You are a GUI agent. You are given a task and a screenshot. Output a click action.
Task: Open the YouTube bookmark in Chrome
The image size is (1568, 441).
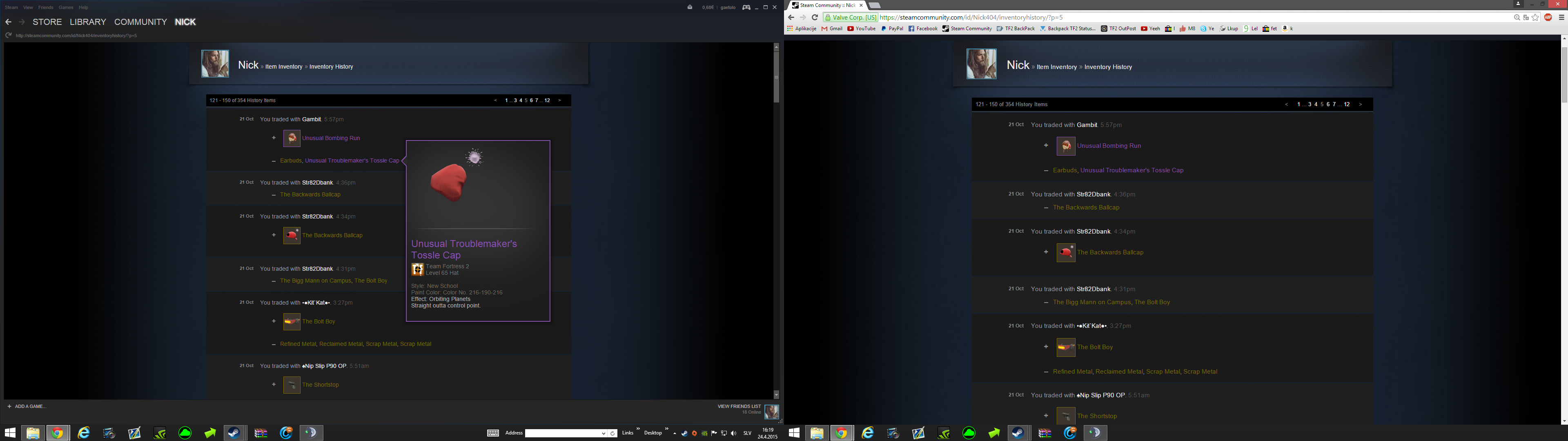pyautogui.click(x=861, y=29)
